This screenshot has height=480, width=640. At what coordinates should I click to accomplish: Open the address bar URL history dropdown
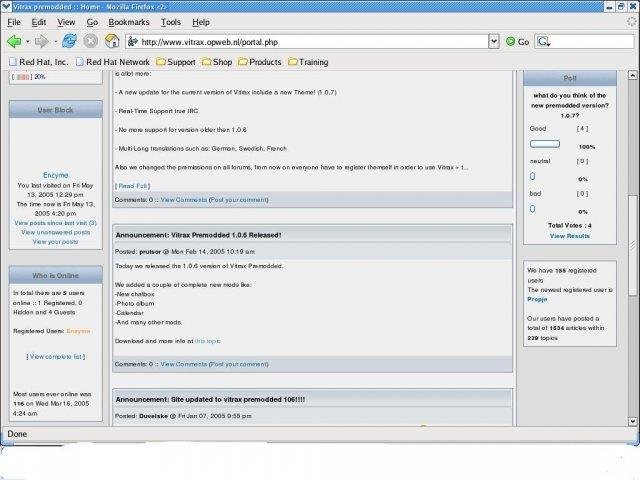494,42
